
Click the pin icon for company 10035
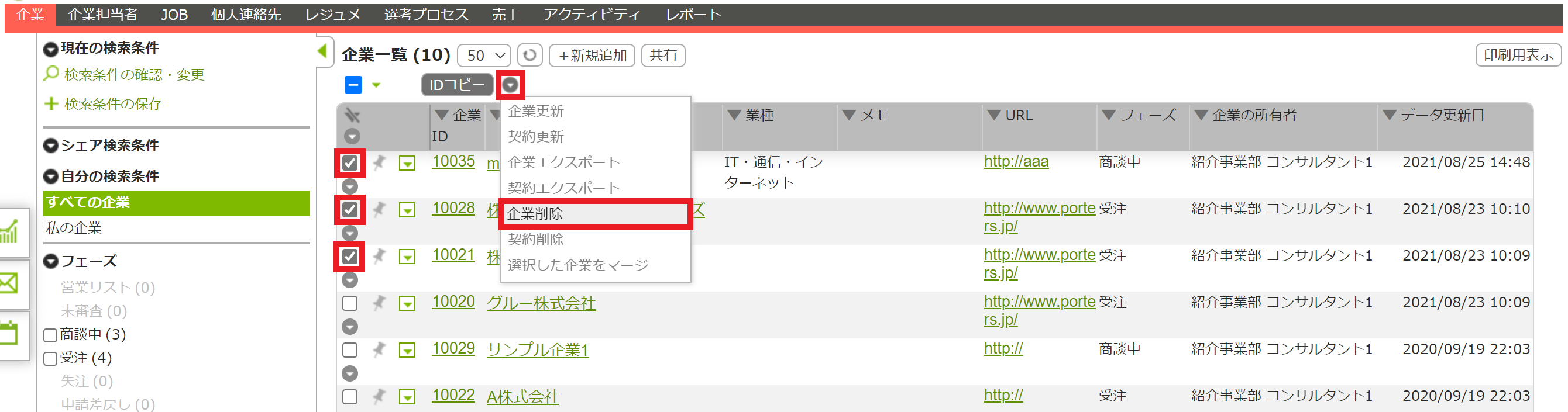379,163
